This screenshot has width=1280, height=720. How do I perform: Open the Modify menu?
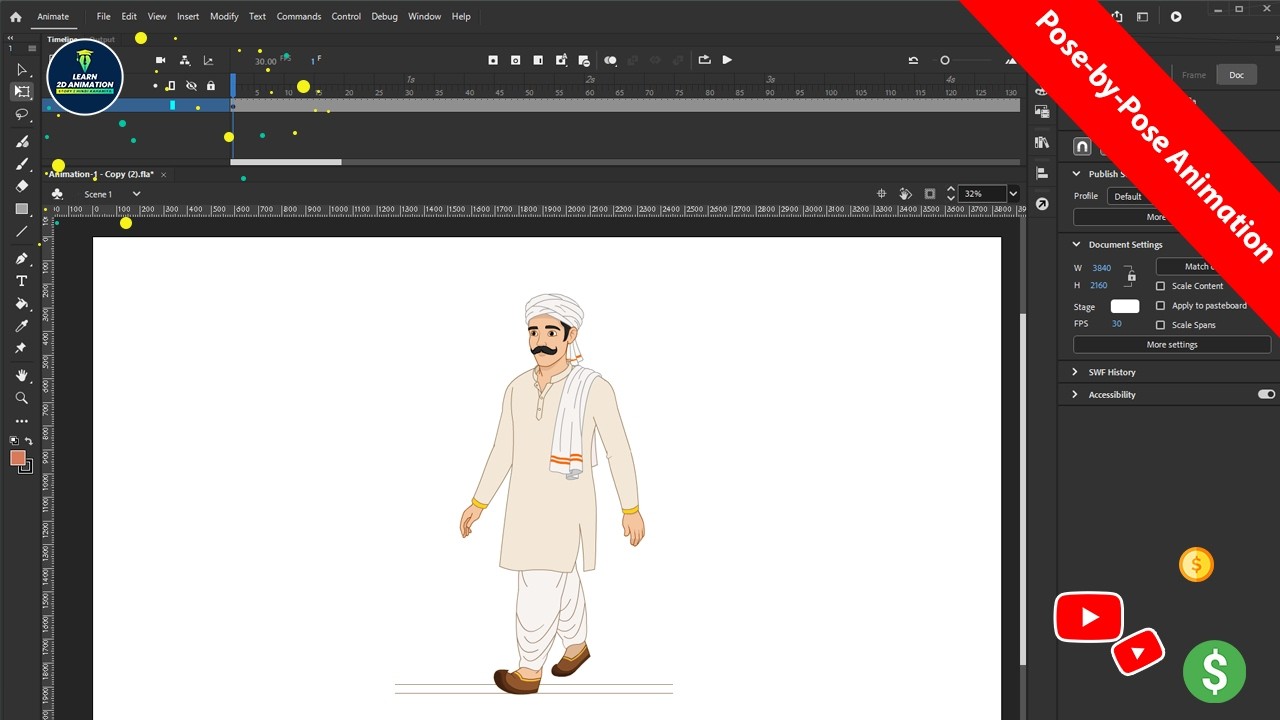click(224, 17)
